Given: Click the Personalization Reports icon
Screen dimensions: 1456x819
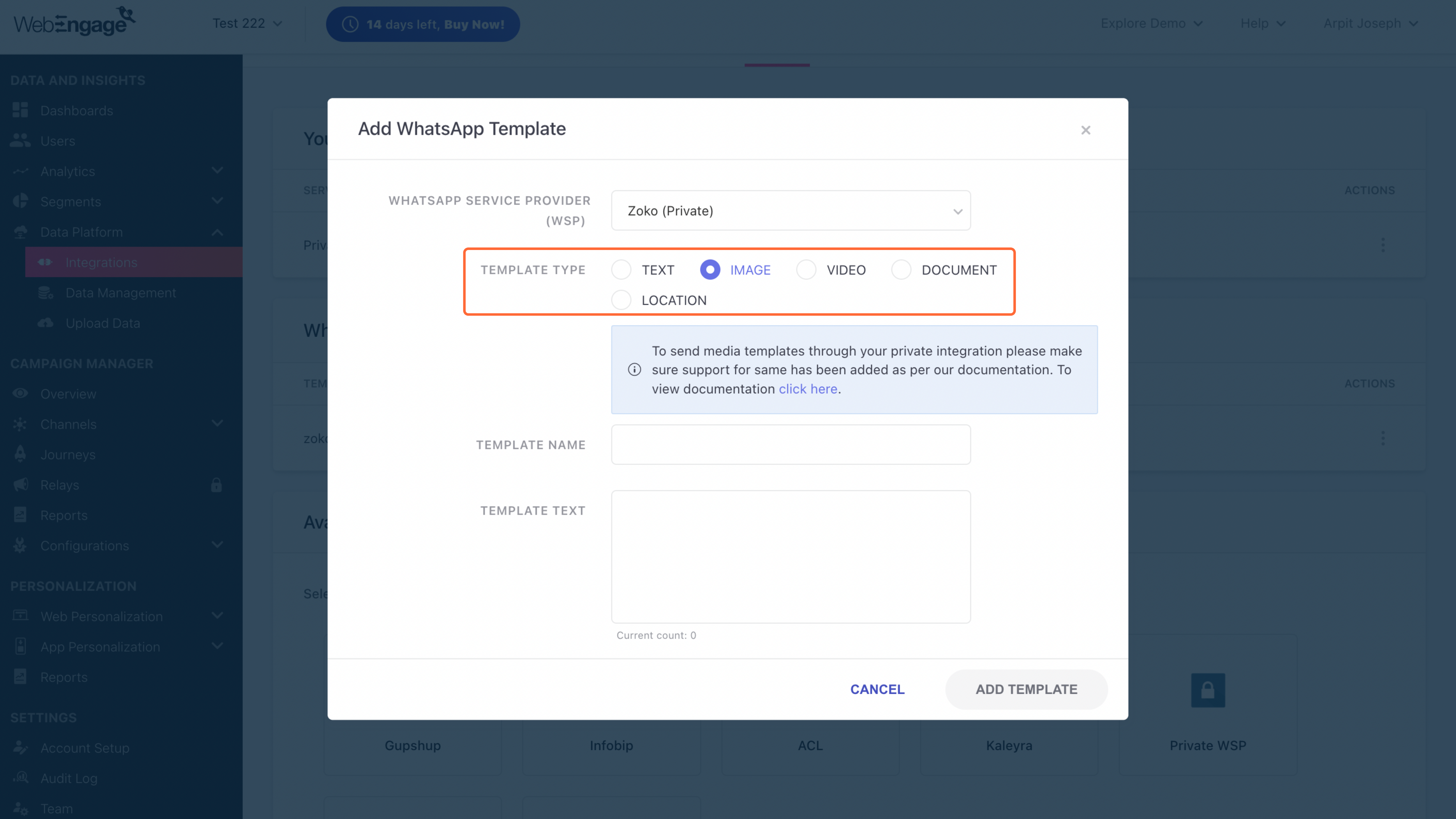Looking at the screenshot, I should click(x=20, y=677).
